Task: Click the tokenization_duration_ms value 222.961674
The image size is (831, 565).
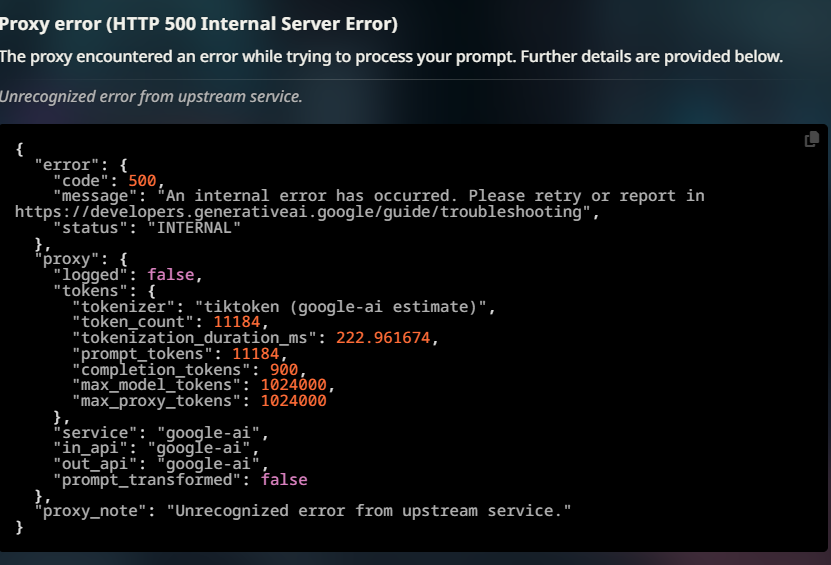Action: (383, 338)
